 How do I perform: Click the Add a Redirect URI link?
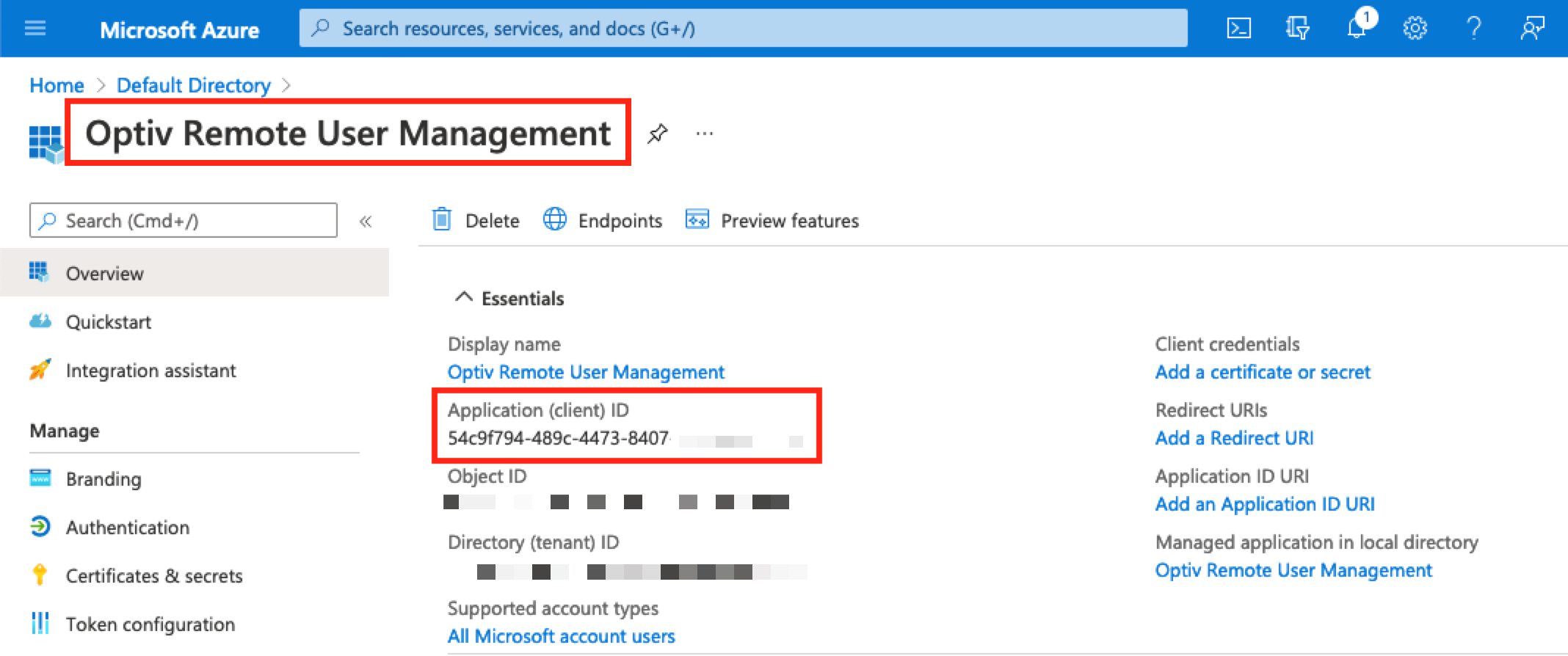pyautogui.click(x=1234, y=438)
